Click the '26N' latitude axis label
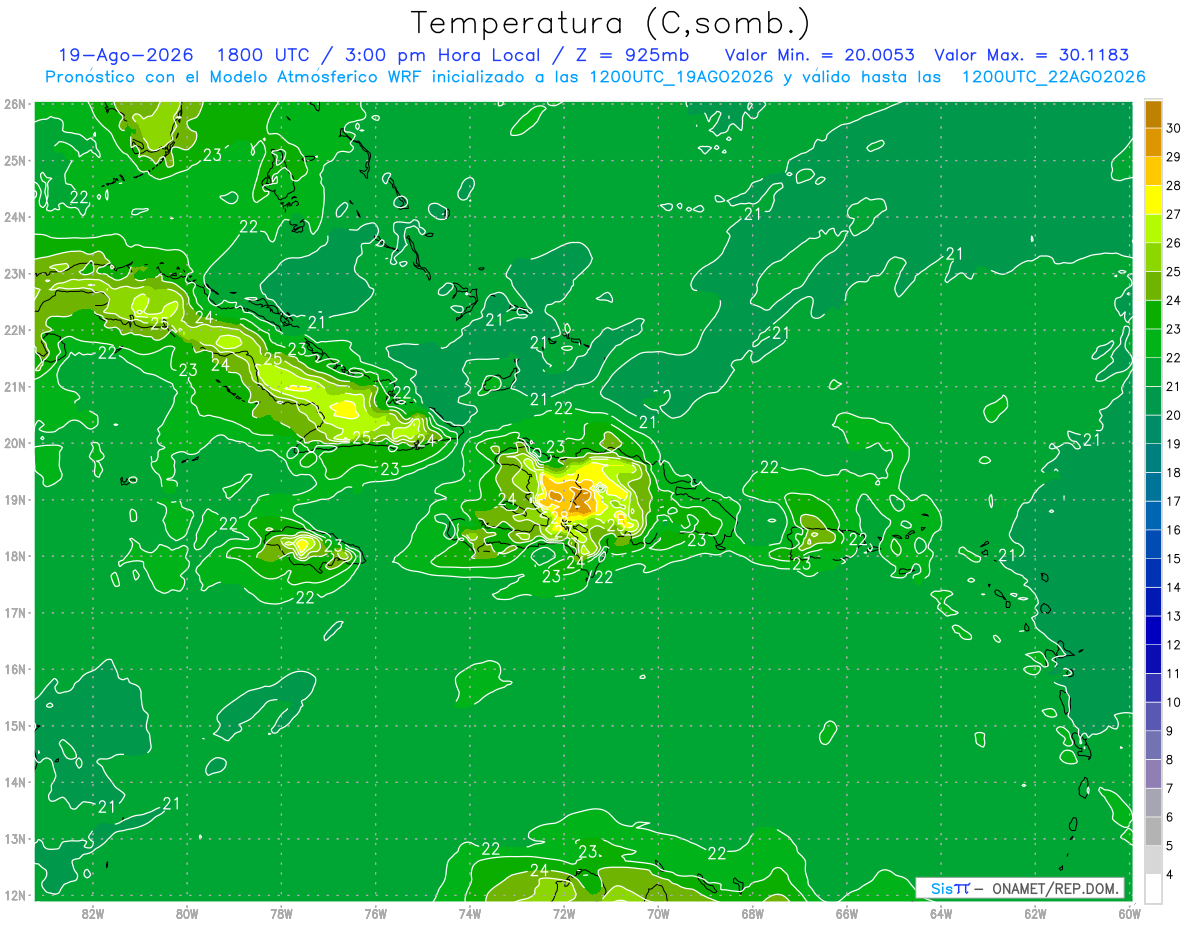Viewport: 1200px width, 927px height. click(x=16, y=104)
